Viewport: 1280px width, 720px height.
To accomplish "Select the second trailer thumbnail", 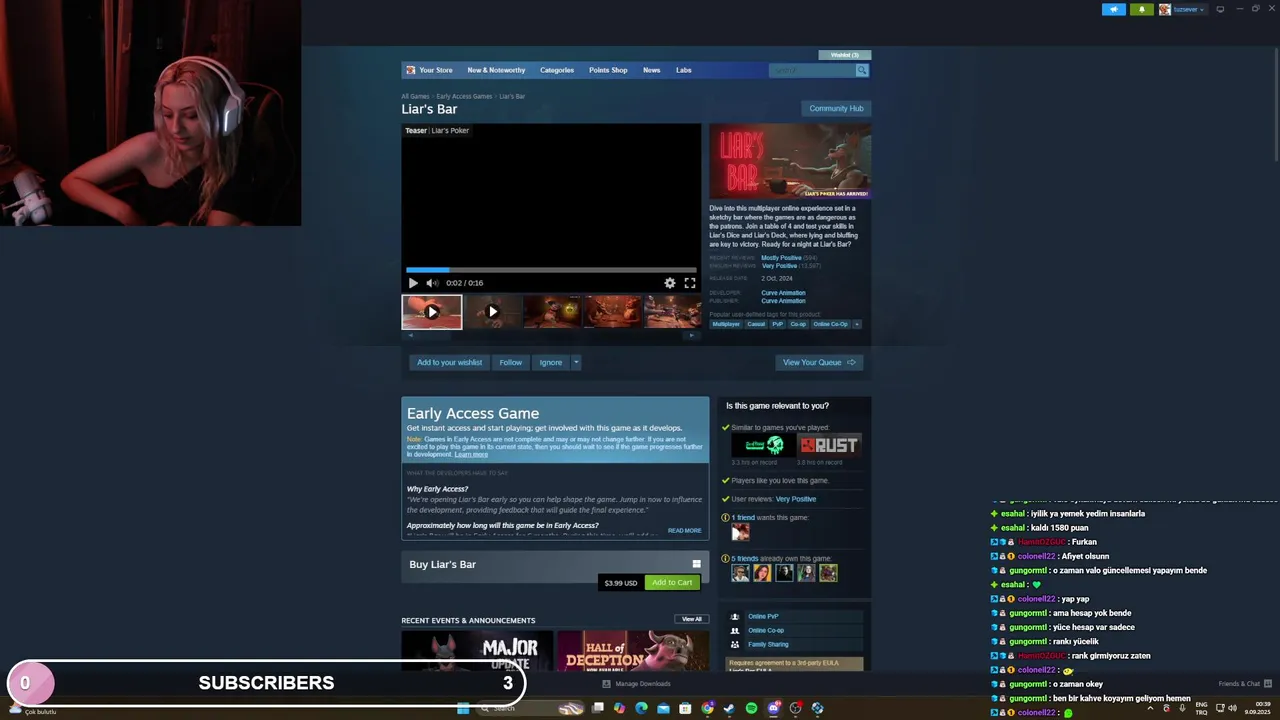I will [x=492, y=312].
